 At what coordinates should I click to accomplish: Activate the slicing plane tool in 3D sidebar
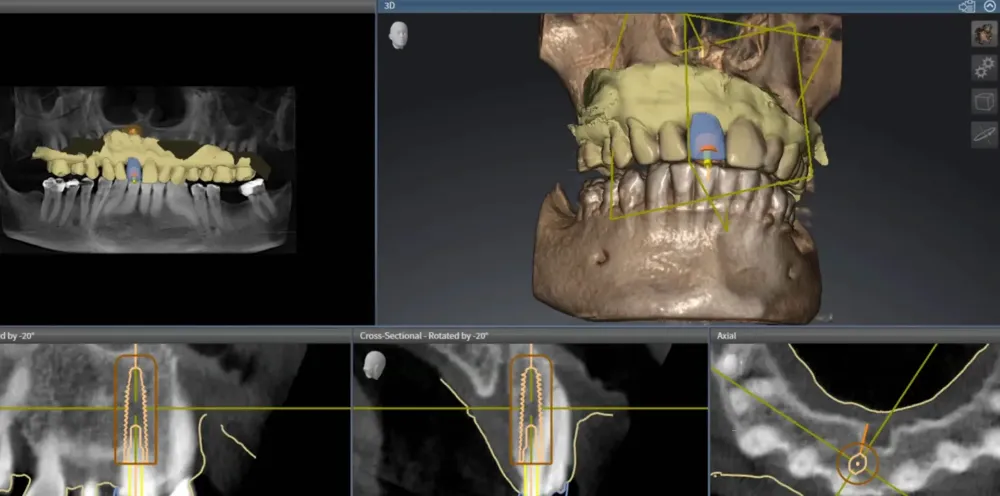pyautogui.click(x=984, y=134)
